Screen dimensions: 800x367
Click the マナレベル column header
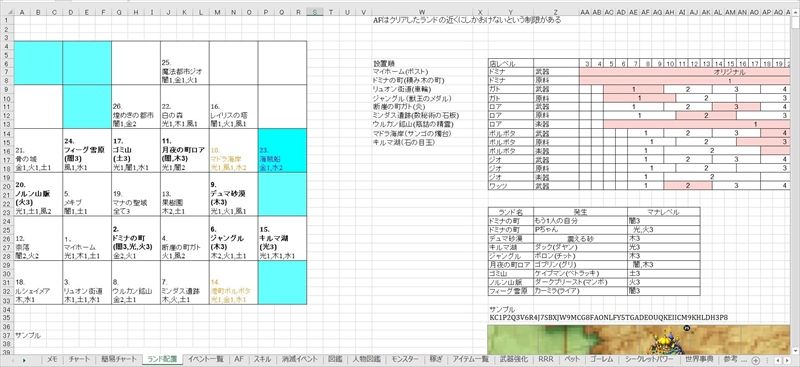(664, 211)
